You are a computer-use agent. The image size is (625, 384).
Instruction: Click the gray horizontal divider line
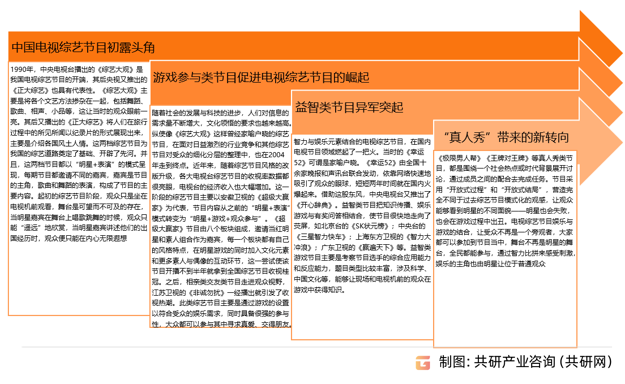coord(317,347)
